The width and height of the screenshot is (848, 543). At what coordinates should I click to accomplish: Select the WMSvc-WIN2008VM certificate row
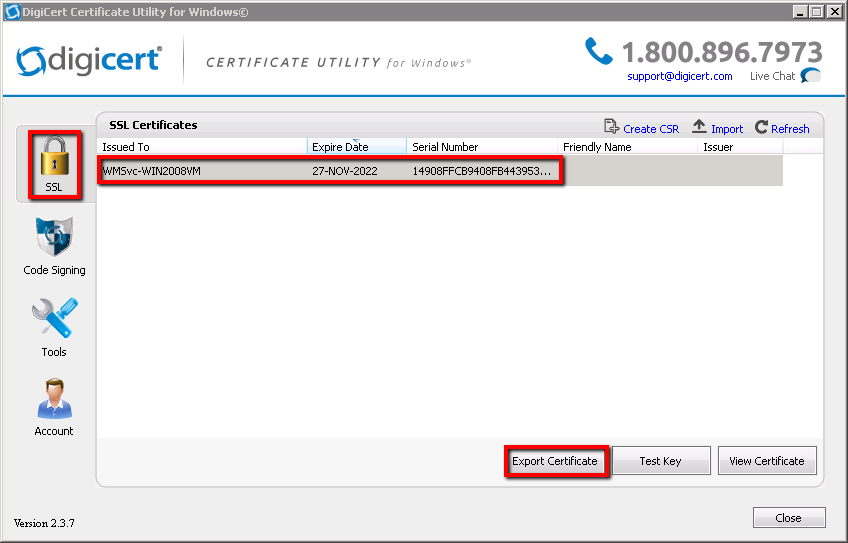[x=330, y=171]
